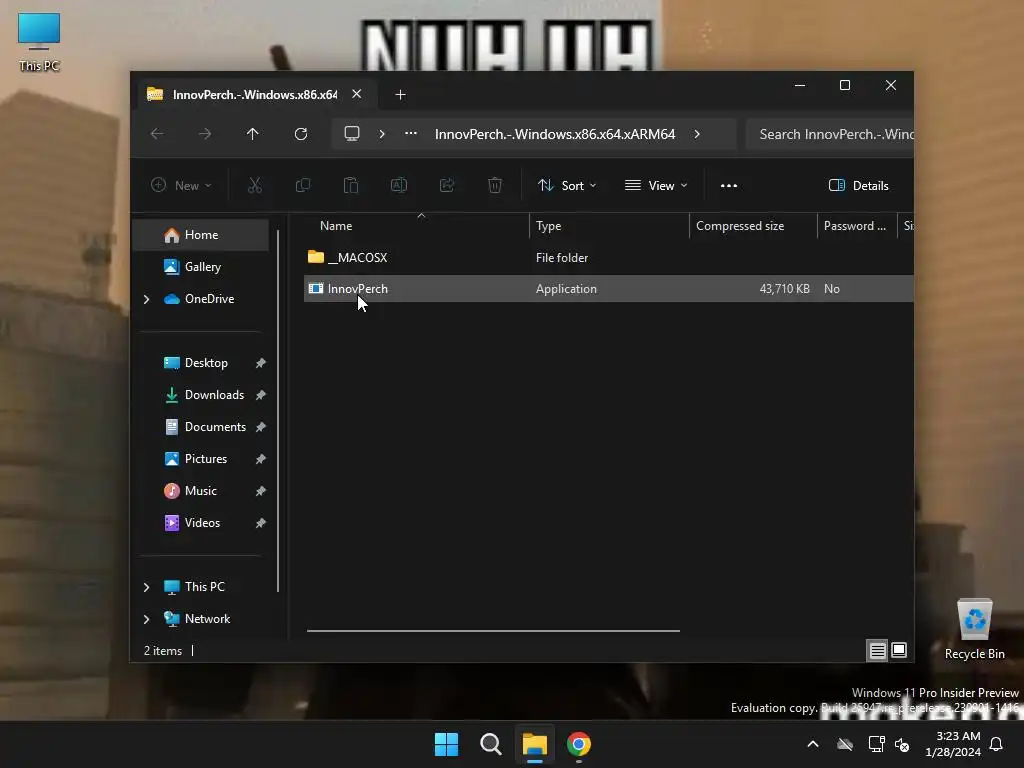1024x768 pixels.
Task: Click the Cut scissors icon
Action: point(255,185)
